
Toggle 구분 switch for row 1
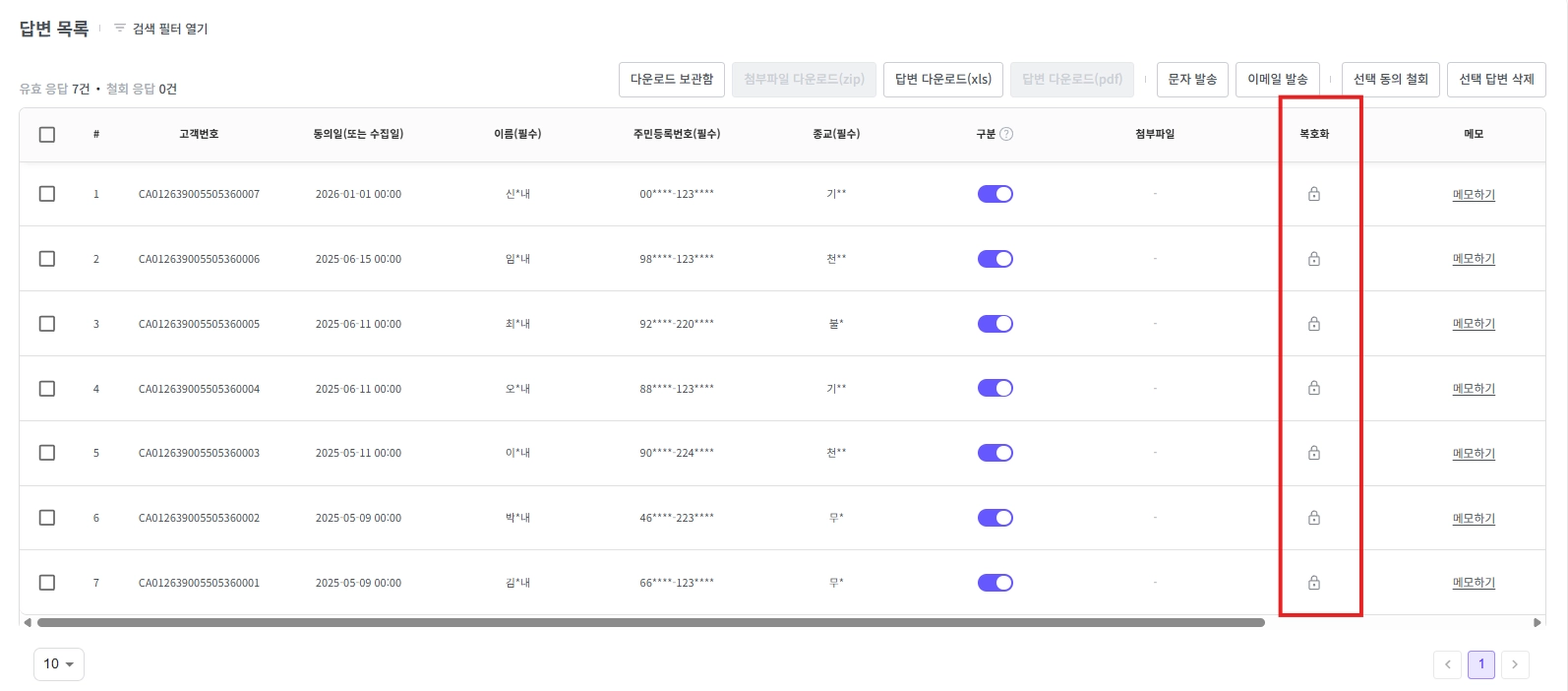(x=995, y=194)
